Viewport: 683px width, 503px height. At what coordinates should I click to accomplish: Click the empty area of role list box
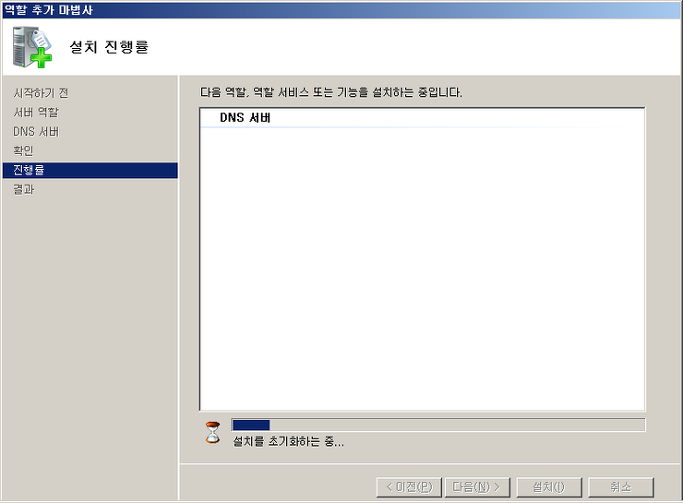(422, 268)
